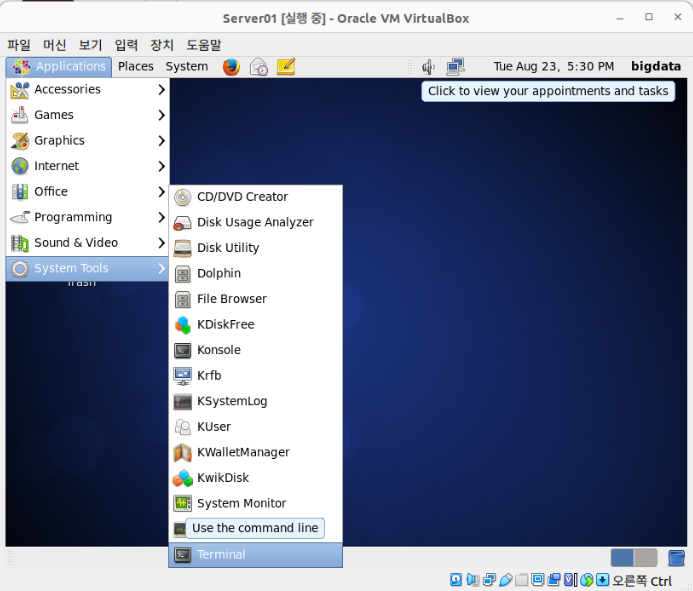
Task: Expand the Sound & Video submenu
Action: coord(88,243)
